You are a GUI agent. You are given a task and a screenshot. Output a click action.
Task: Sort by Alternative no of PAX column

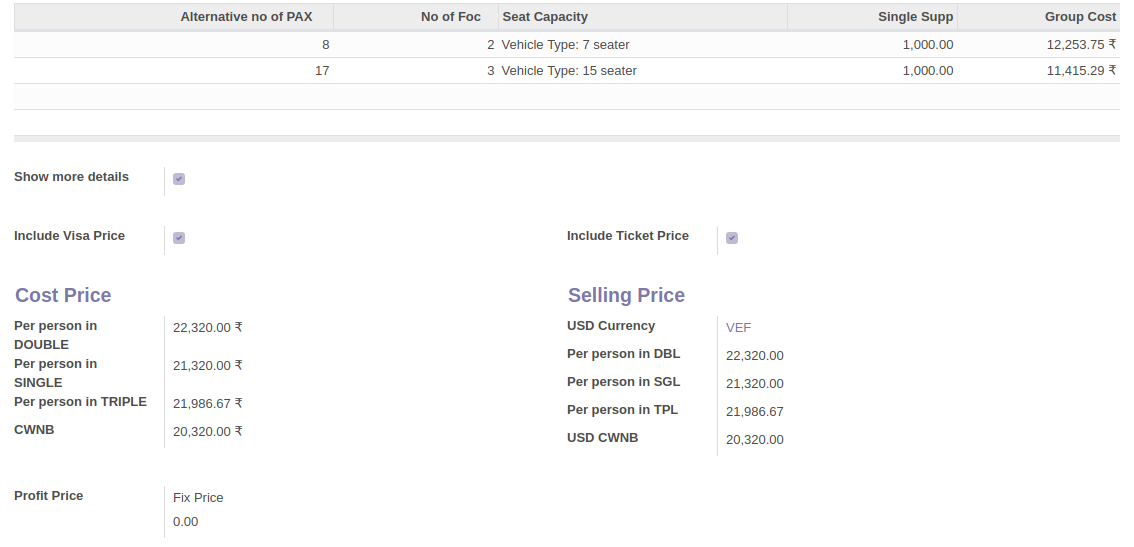point(246,17)
